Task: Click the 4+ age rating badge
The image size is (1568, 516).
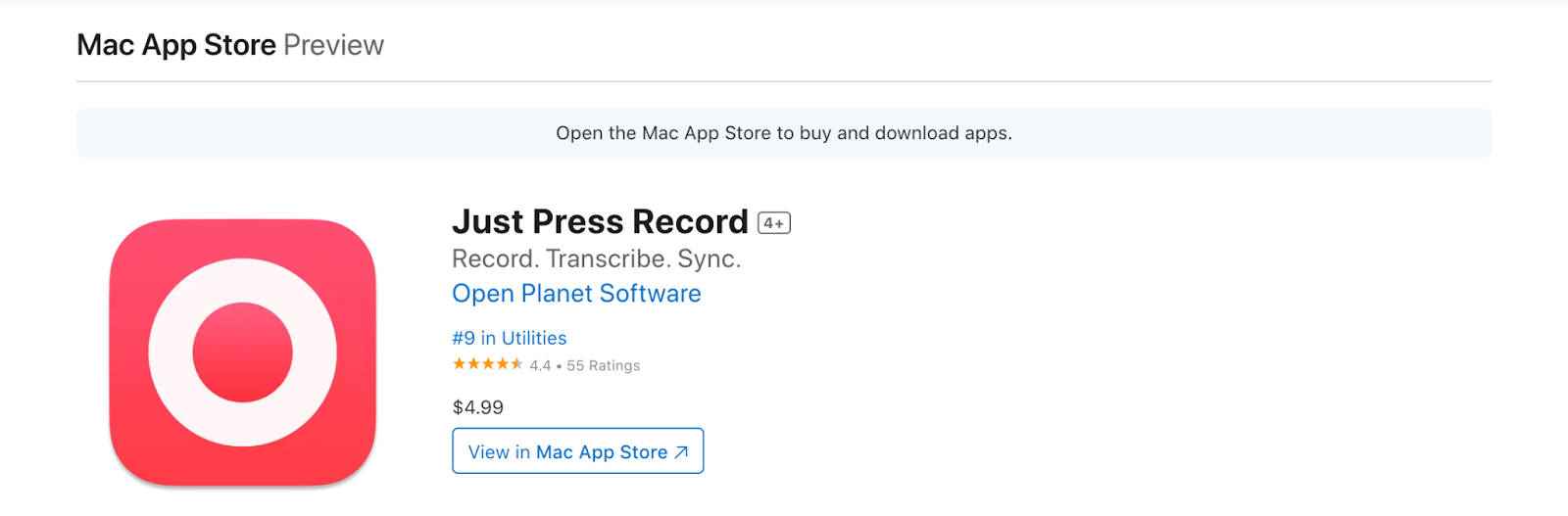Action: [x=774, y=223]
